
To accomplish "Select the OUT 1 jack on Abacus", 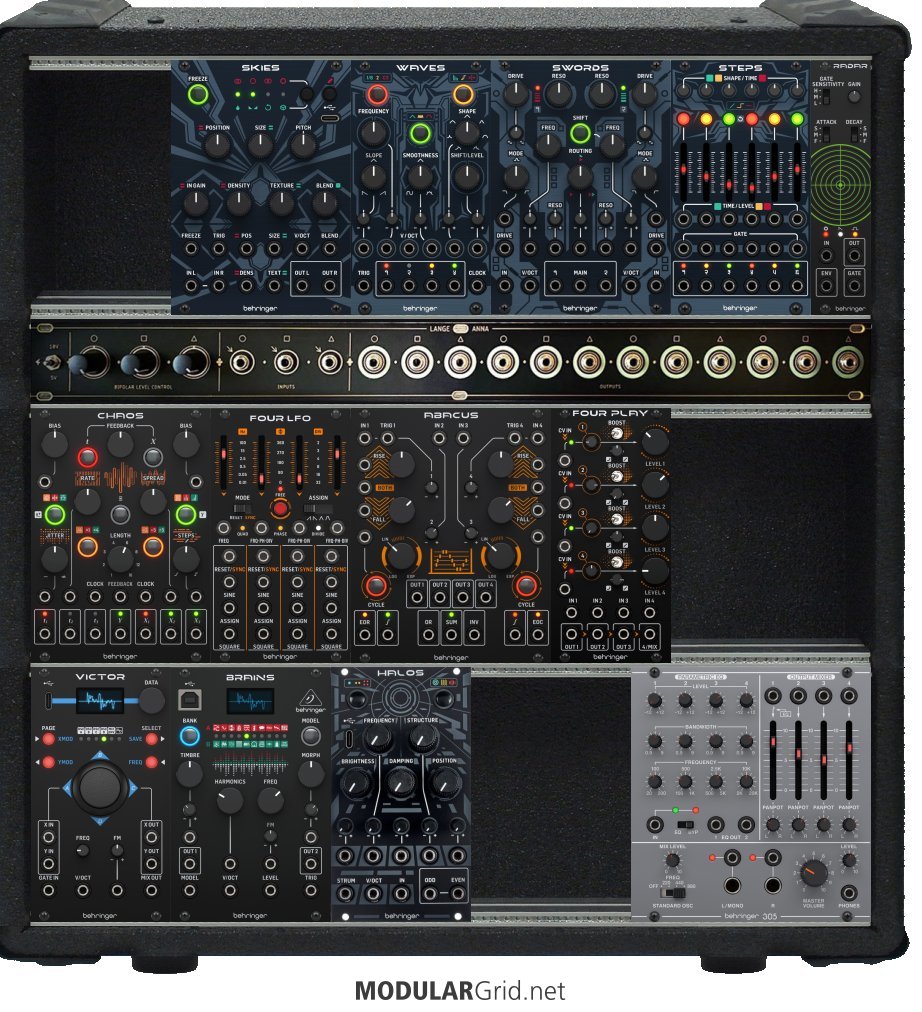I will tap(417, 598).
